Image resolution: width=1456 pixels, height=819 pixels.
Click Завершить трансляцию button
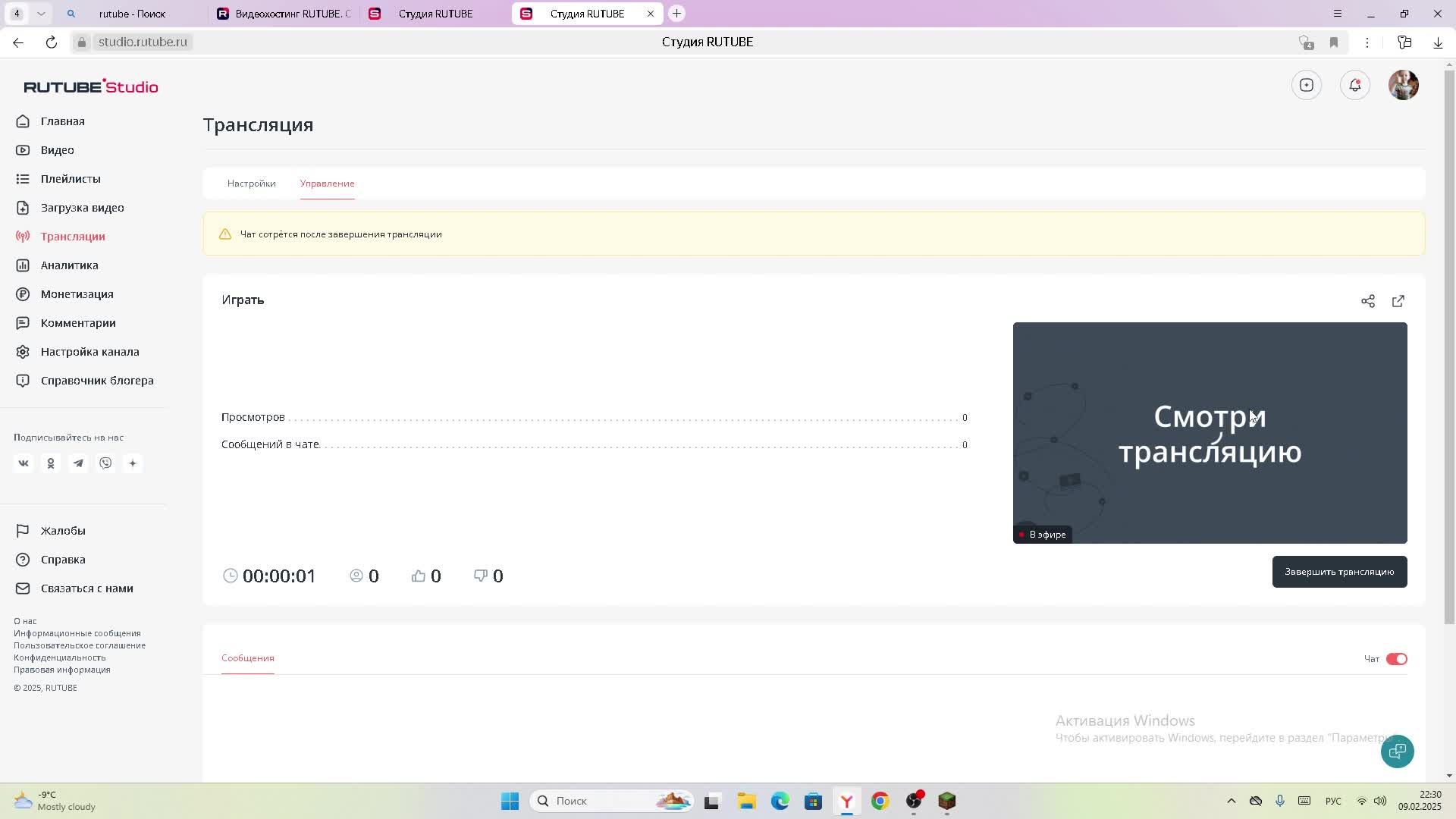click(1339, 572)
